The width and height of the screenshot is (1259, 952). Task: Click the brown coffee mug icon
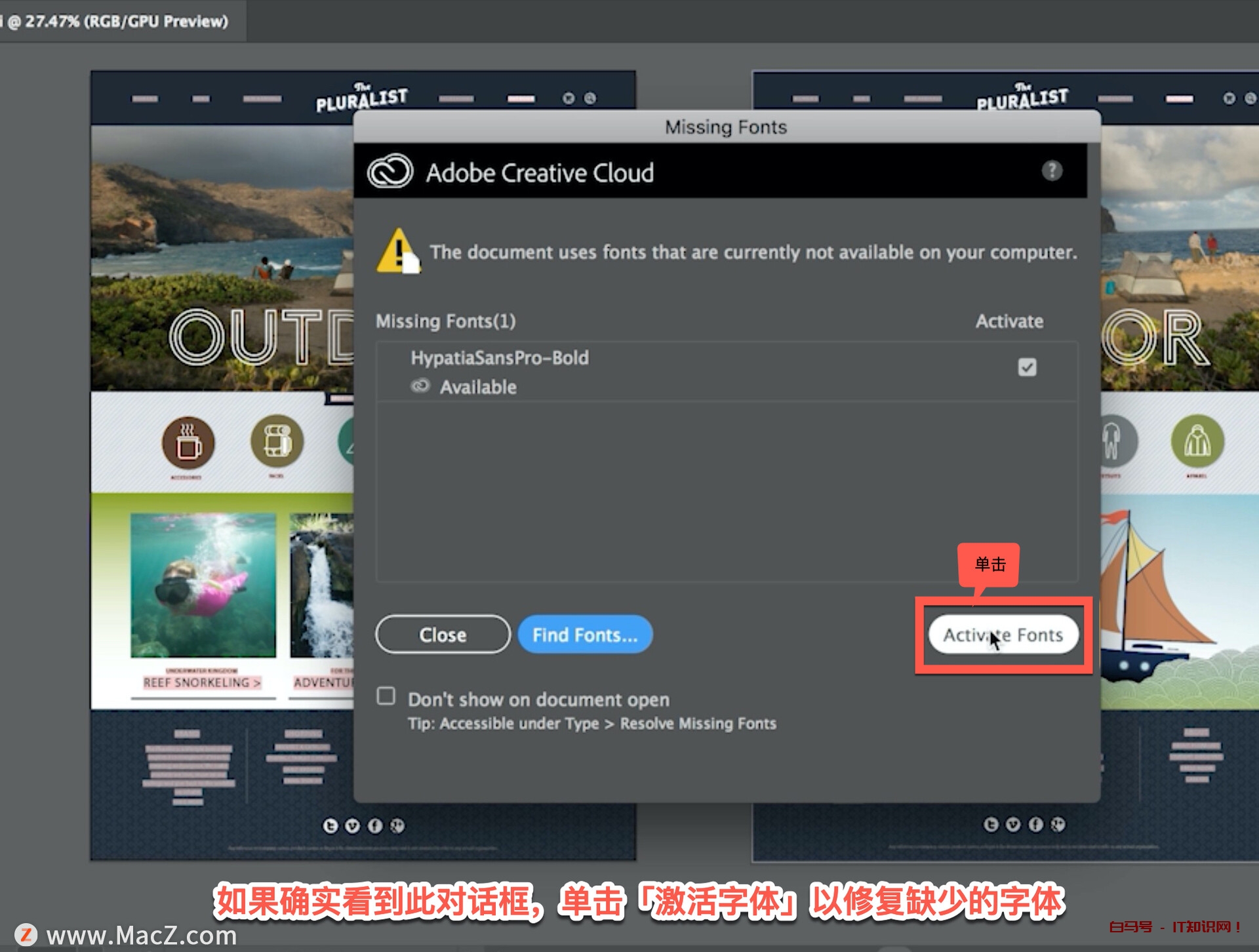[x=188, y=443]
